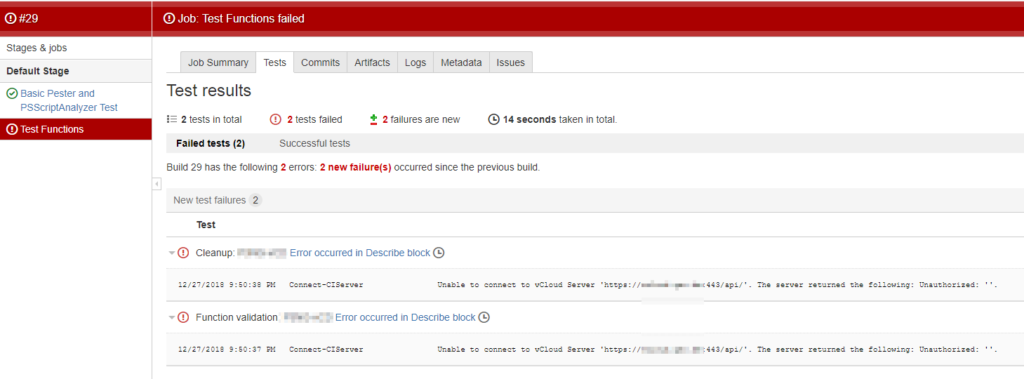Screen dimensions: 1024x379
Task: Click the clock history icon on Function validation row
Action: point(484,318)
